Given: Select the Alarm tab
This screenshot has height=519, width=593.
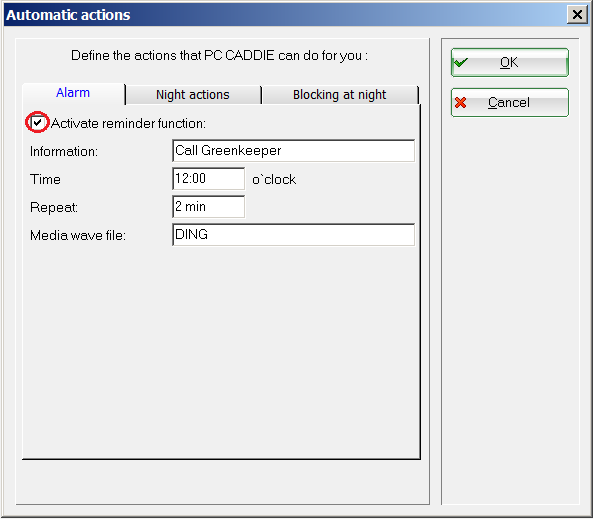Looking at the screenshot, I should pyautogui.click(x=73, y=93).
